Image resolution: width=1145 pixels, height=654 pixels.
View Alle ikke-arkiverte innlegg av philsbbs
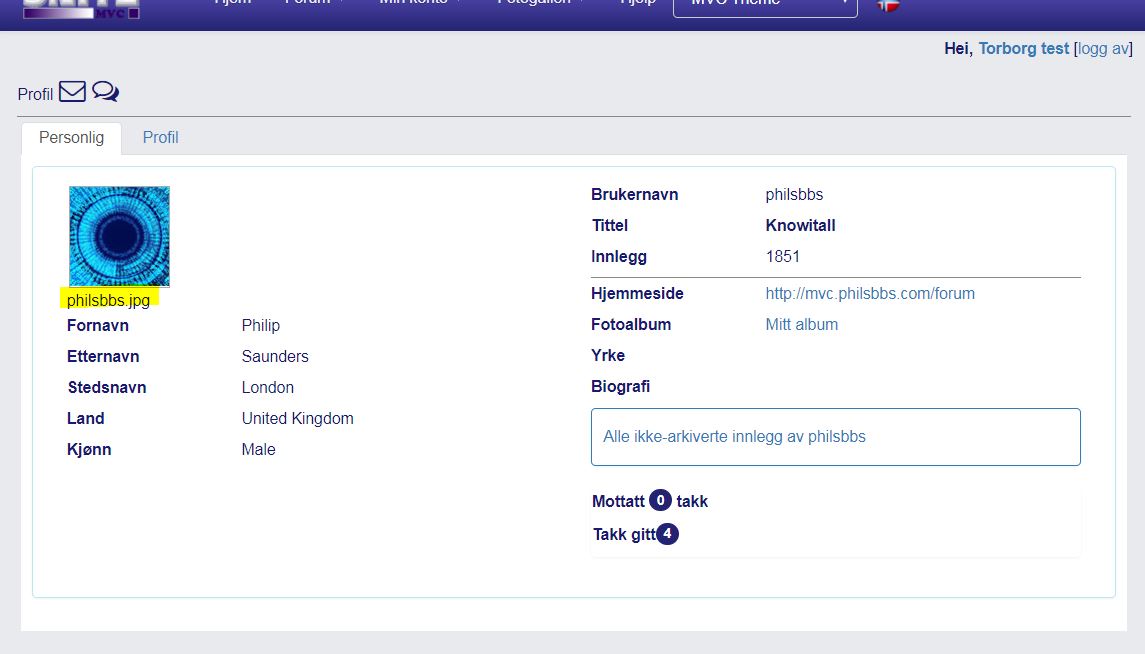tap(734, 437)
